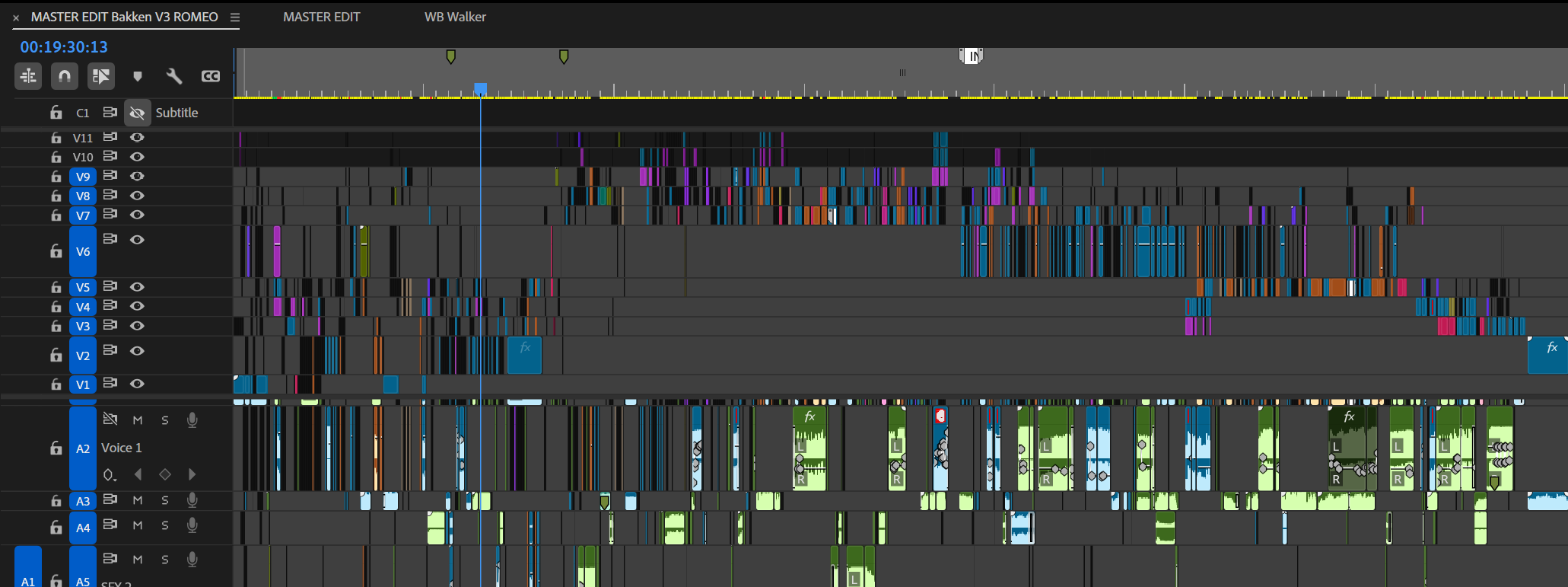Hide video track V9 with its eye
This screenshot has height=587, width=1568.
pyautogui.click(x=137, y=176)
